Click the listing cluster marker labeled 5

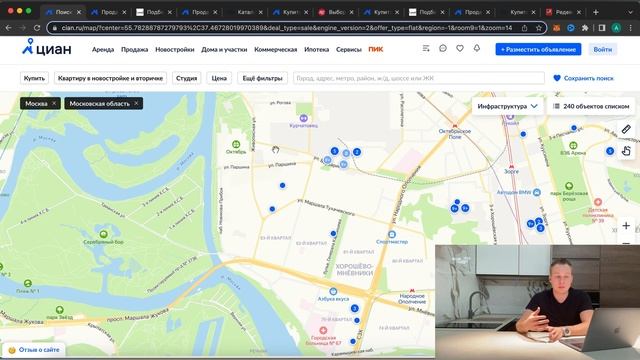click(334, 151)
